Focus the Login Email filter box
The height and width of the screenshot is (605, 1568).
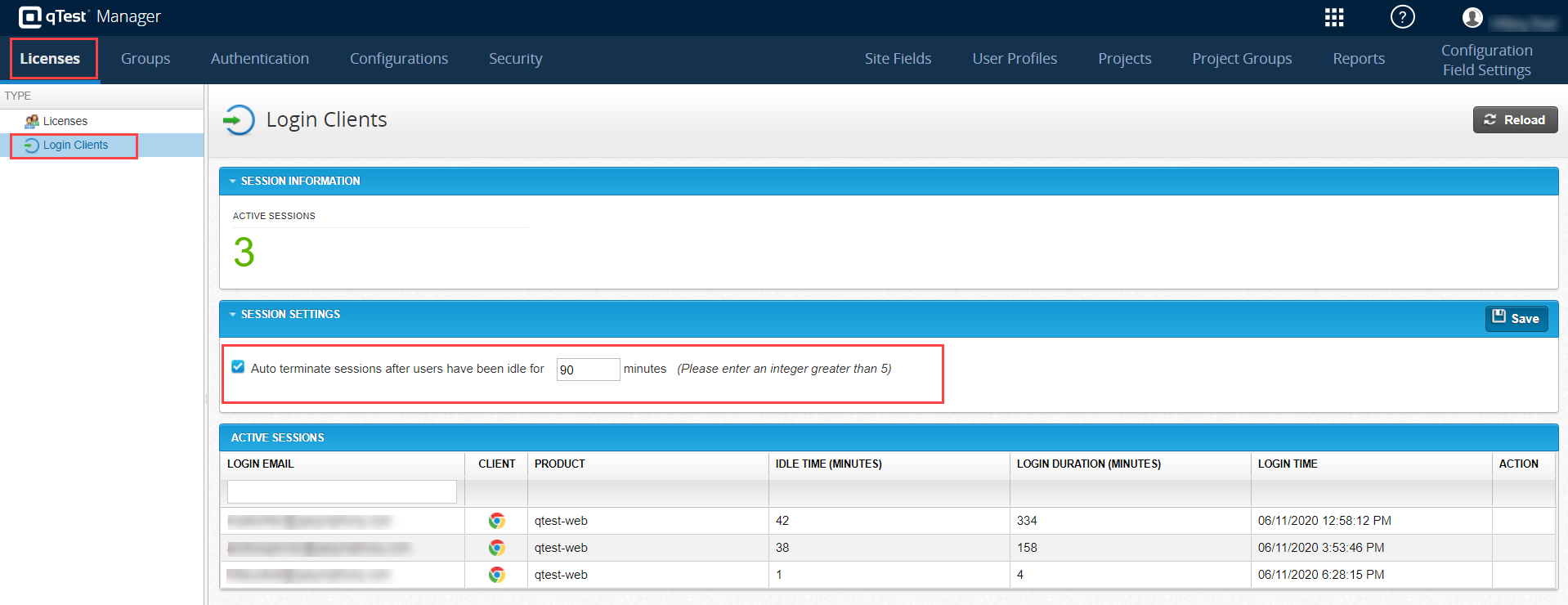tap(342, 491)
